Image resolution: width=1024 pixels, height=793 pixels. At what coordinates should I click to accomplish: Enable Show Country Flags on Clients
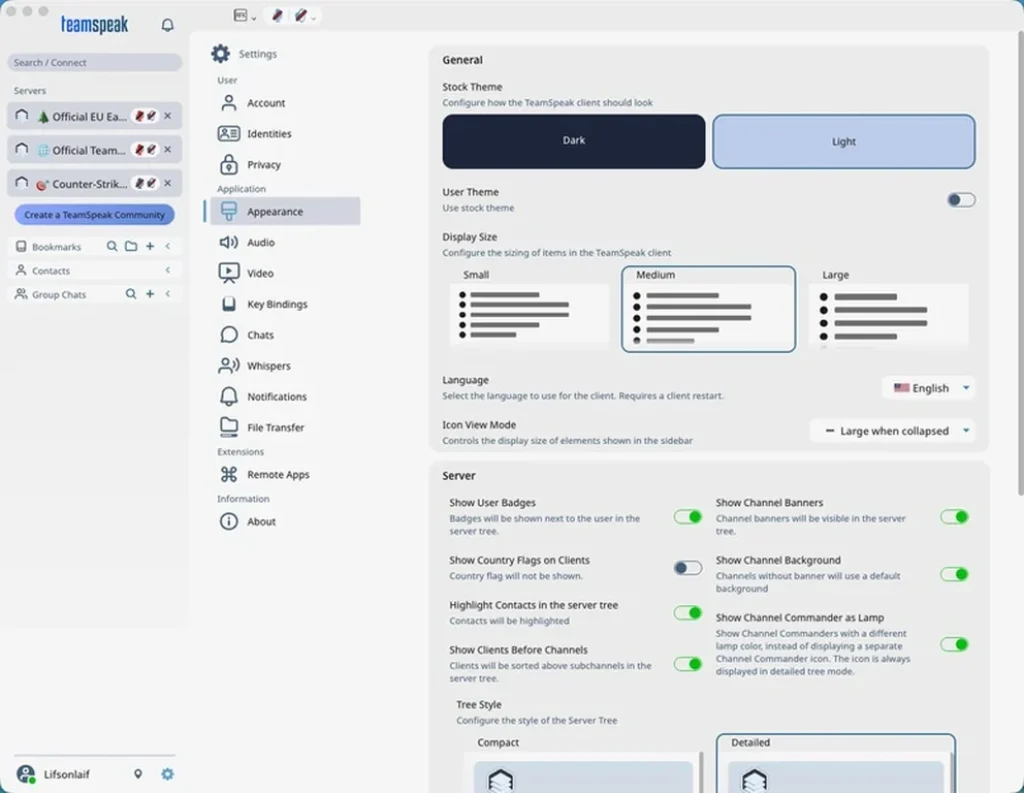(688, 568)
